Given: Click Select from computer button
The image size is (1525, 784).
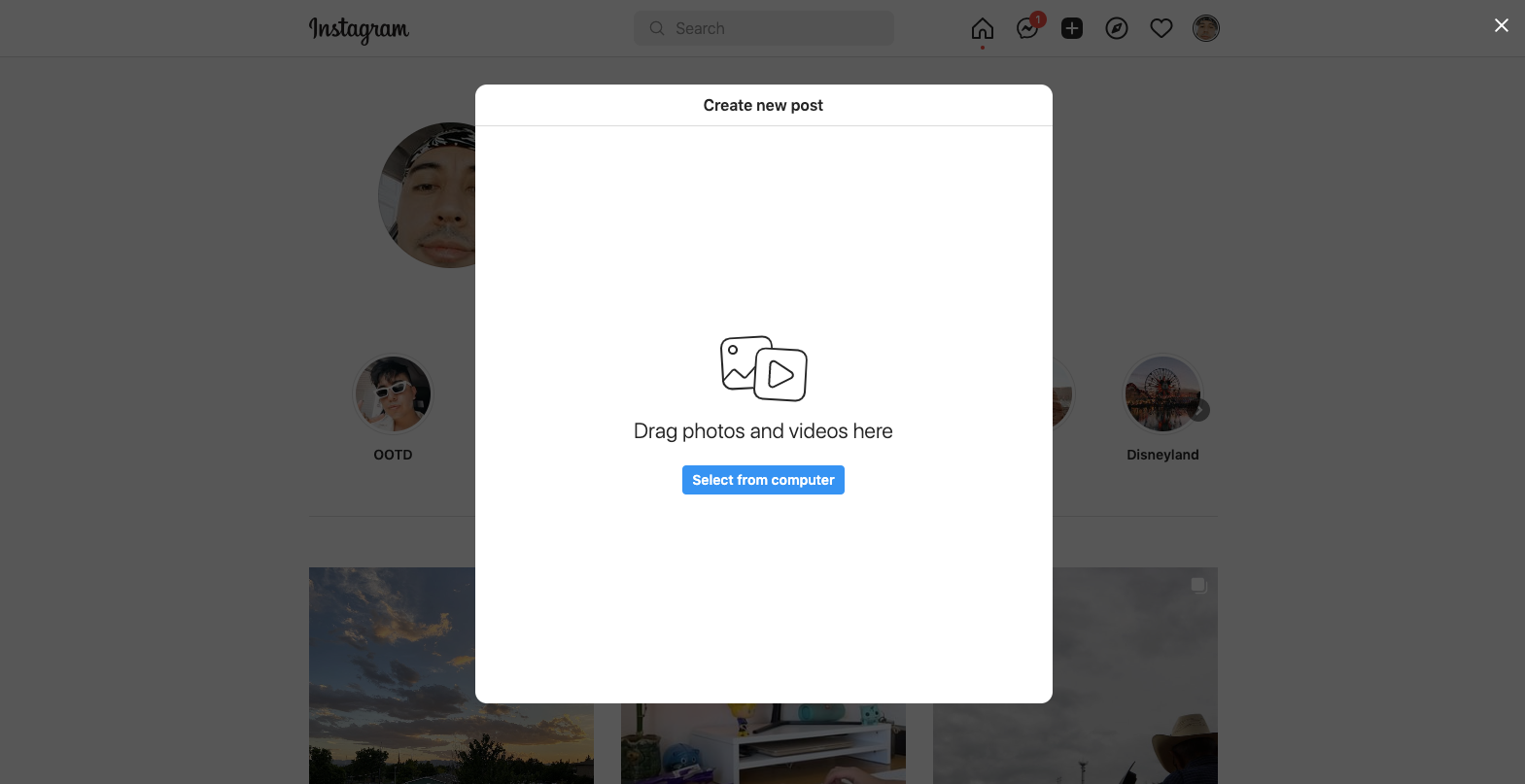Looking at the screenshot, I should coord(763,480).
